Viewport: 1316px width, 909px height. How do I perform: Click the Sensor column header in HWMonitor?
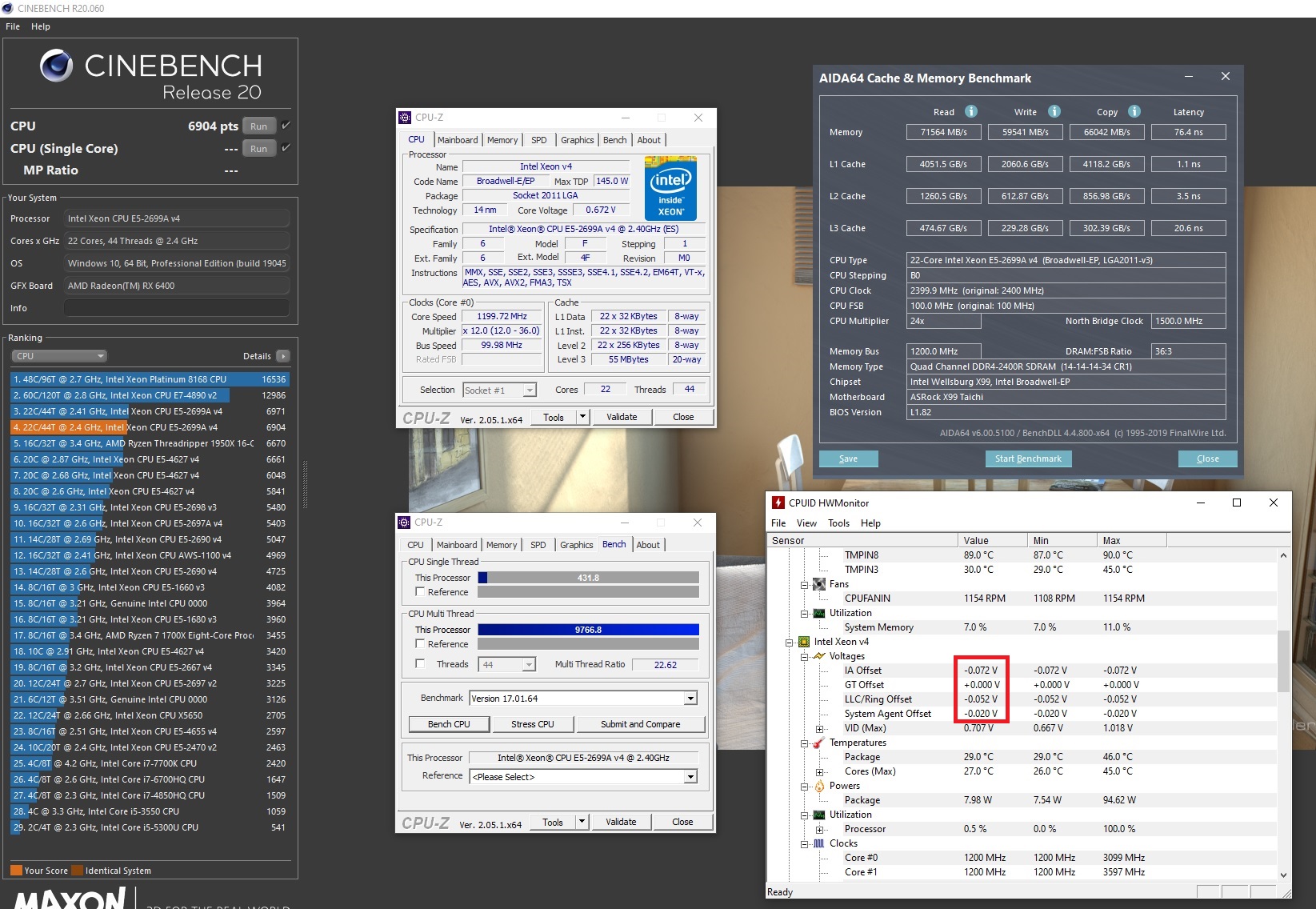(862, 540)
